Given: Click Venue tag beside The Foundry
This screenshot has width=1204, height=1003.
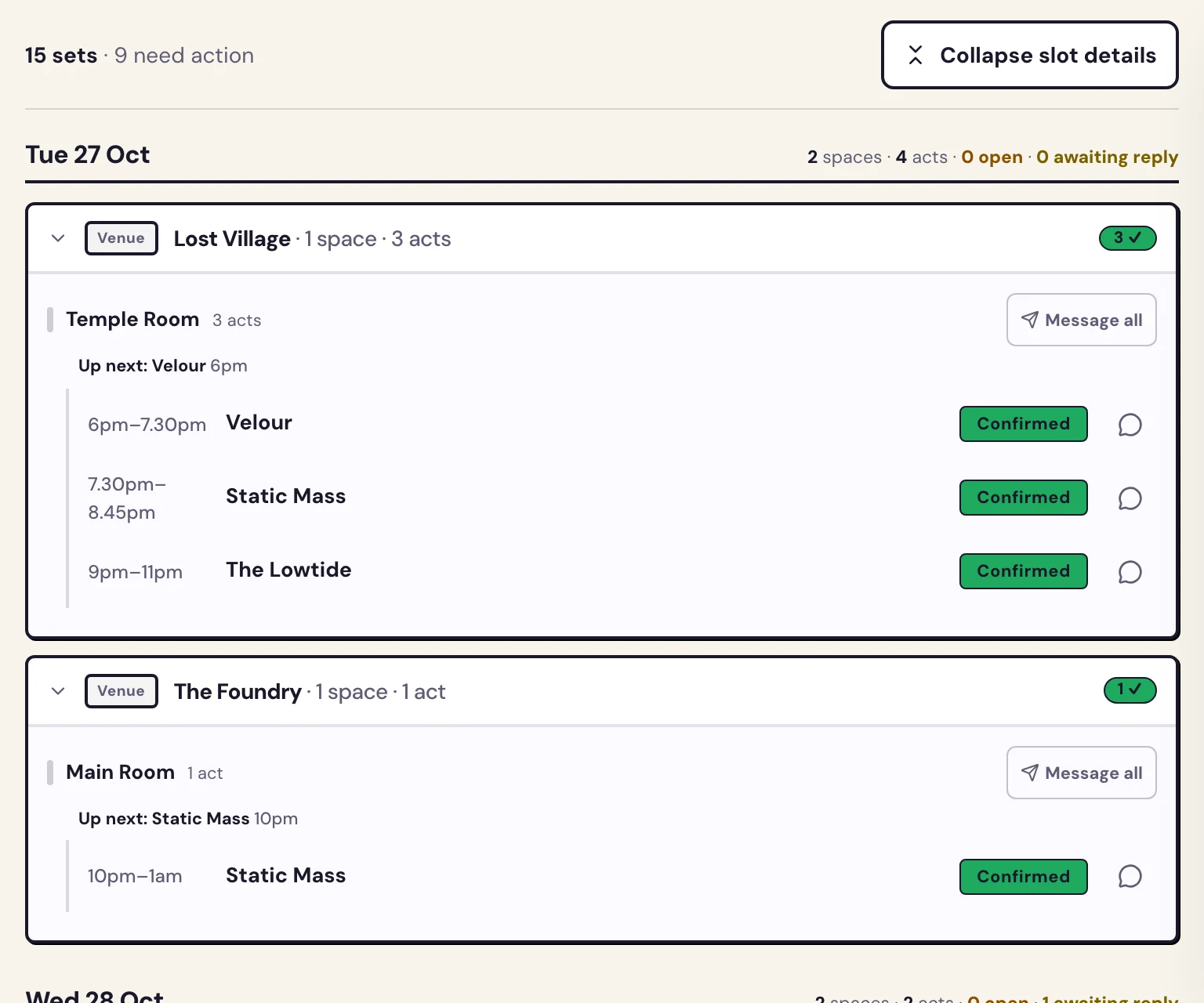Looking at the screenshot, I should [121, 691].
